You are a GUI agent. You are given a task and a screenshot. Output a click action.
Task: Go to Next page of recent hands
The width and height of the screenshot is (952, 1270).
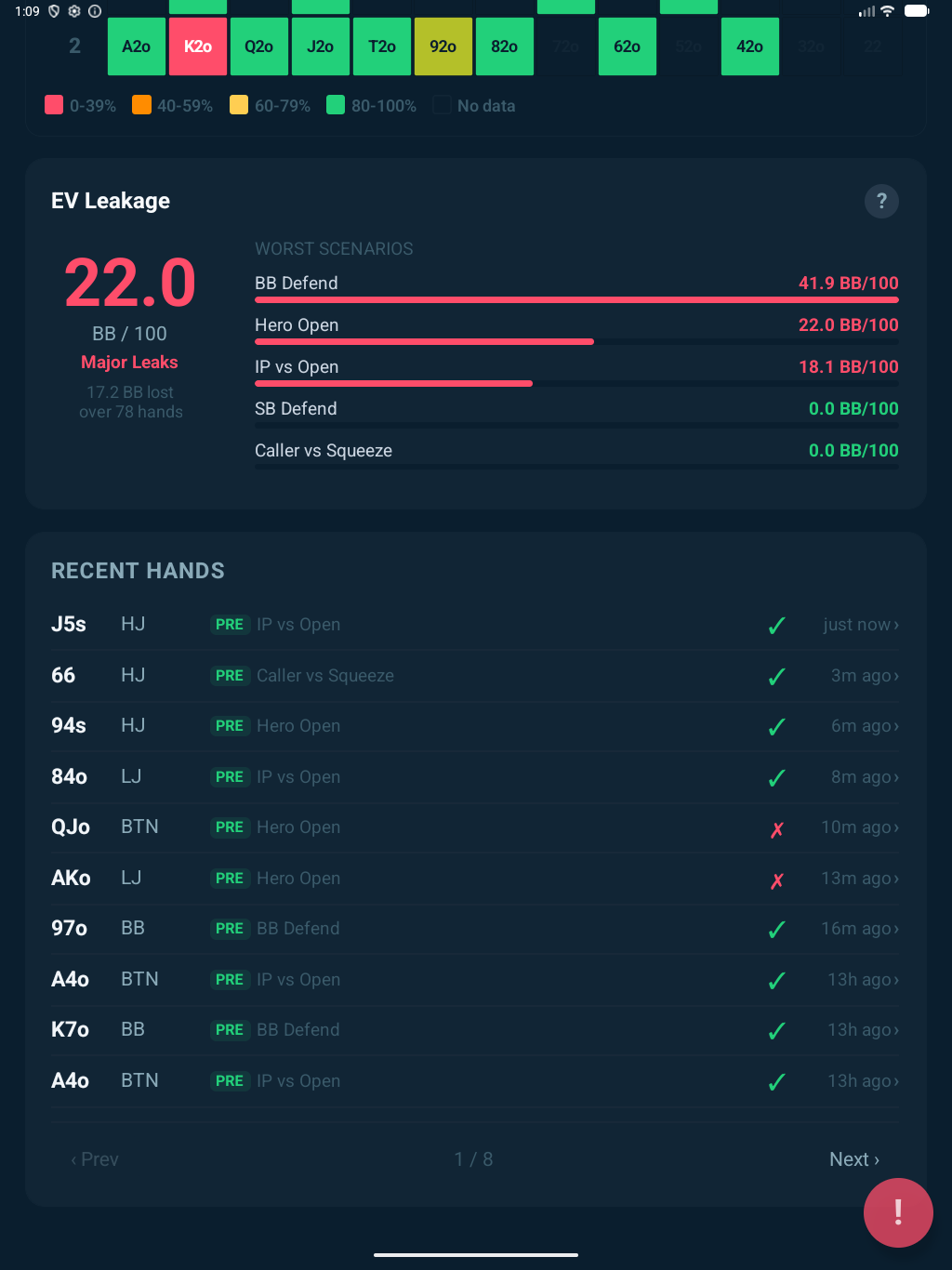click(853, 1159)
